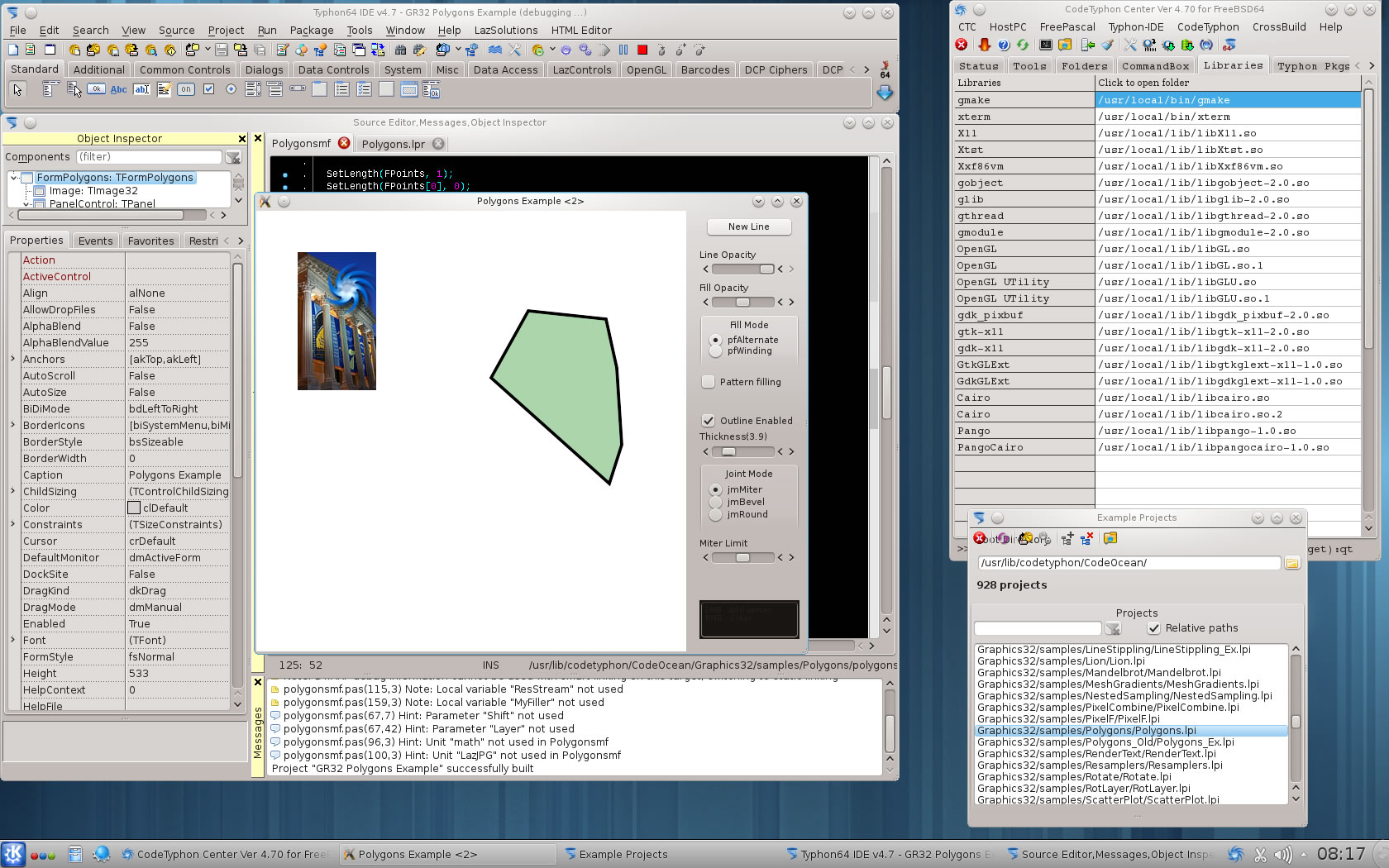
Task: Select the TLabel 'Abc' component in palette
Action: [119, 89]
